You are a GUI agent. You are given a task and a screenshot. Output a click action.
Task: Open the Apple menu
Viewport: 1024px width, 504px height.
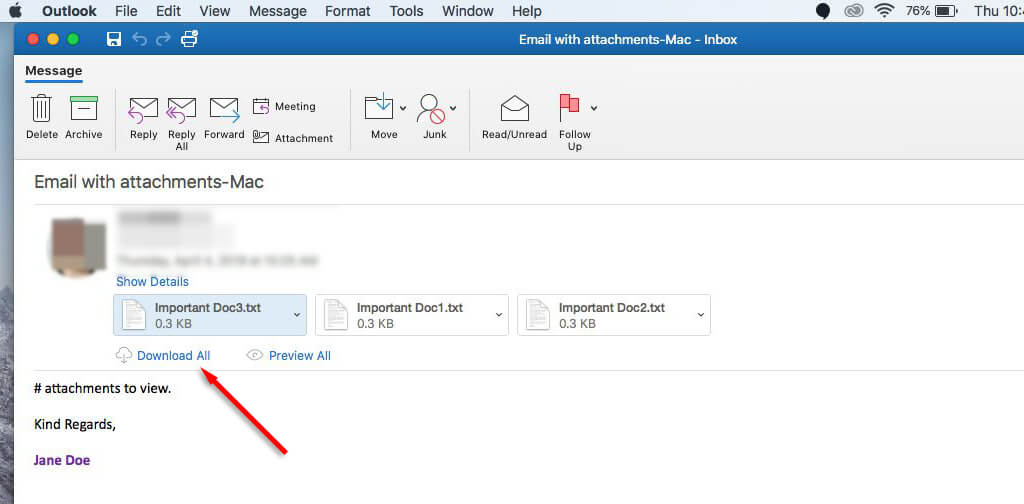pyautogui.click(x=15, y=10)
